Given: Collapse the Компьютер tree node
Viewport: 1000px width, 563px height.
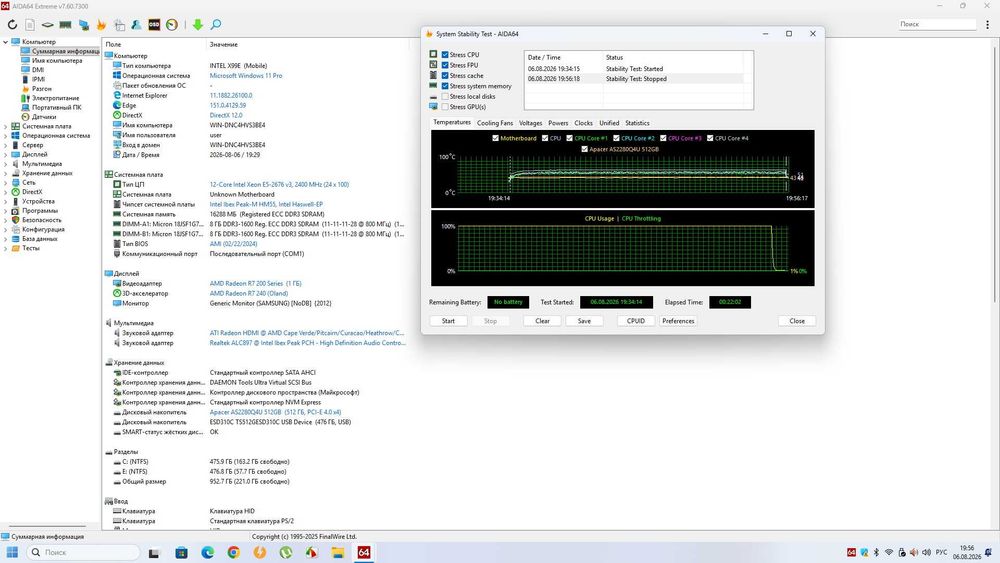Looking at the screenshot, I should (5, 41).
